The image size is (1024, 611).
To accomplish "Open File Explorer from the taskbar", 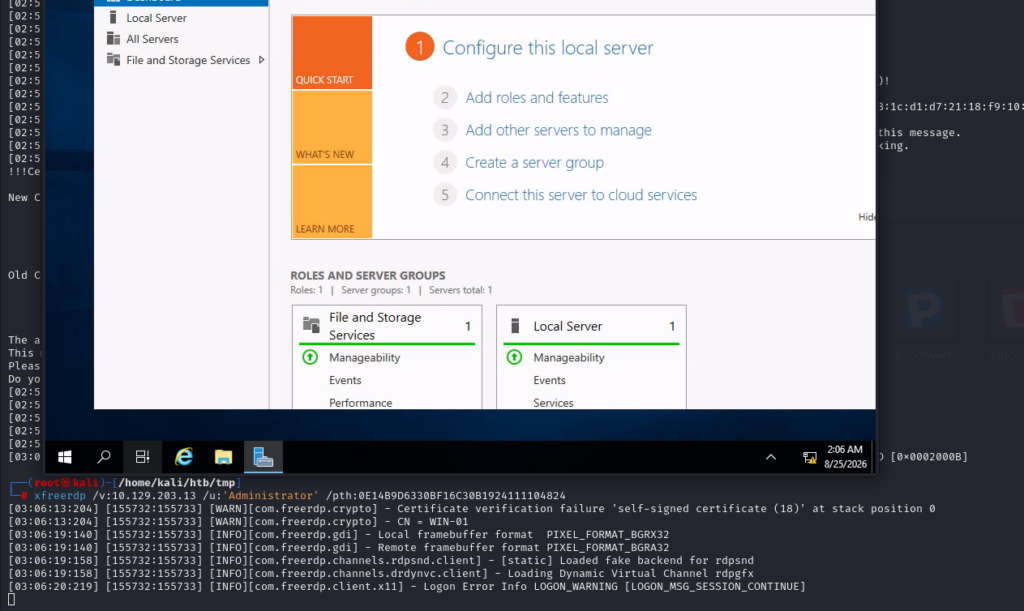I will click(x=223, y=457).
